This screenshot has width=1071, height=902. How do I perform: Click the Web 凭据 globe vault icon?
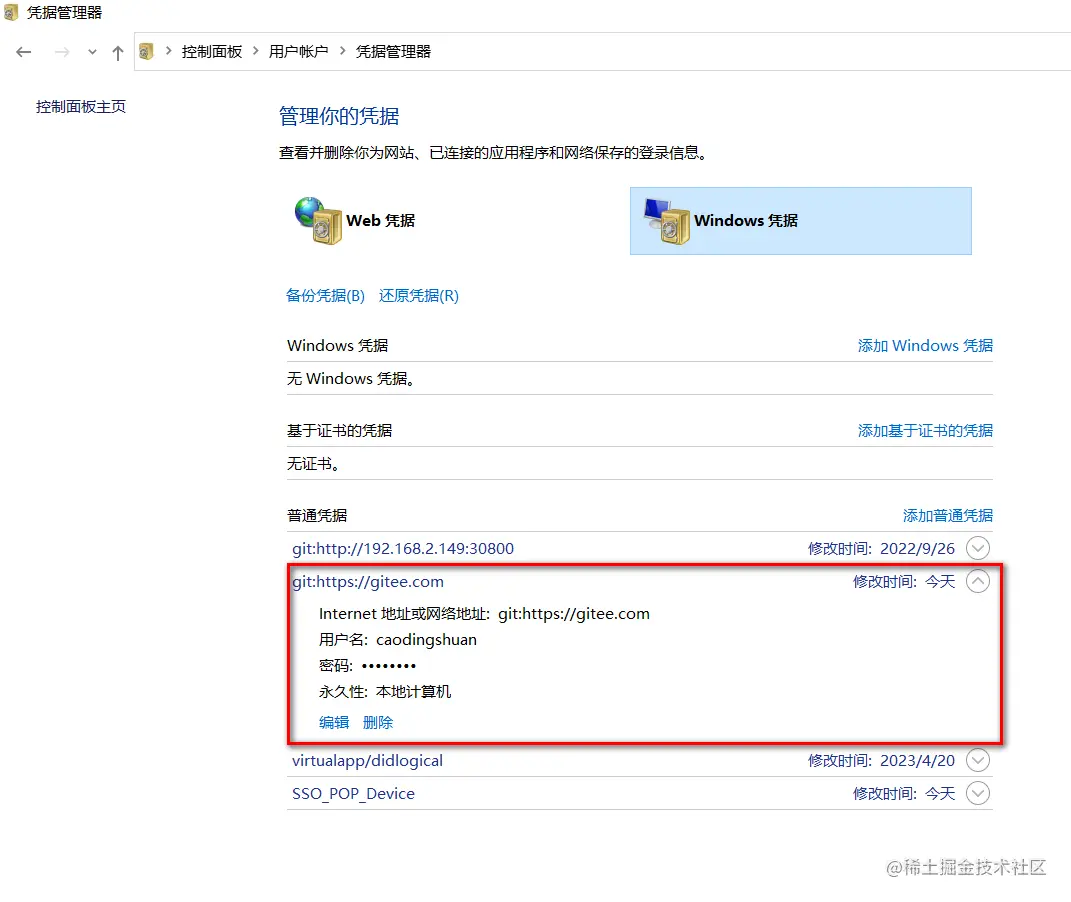[318, 221]
